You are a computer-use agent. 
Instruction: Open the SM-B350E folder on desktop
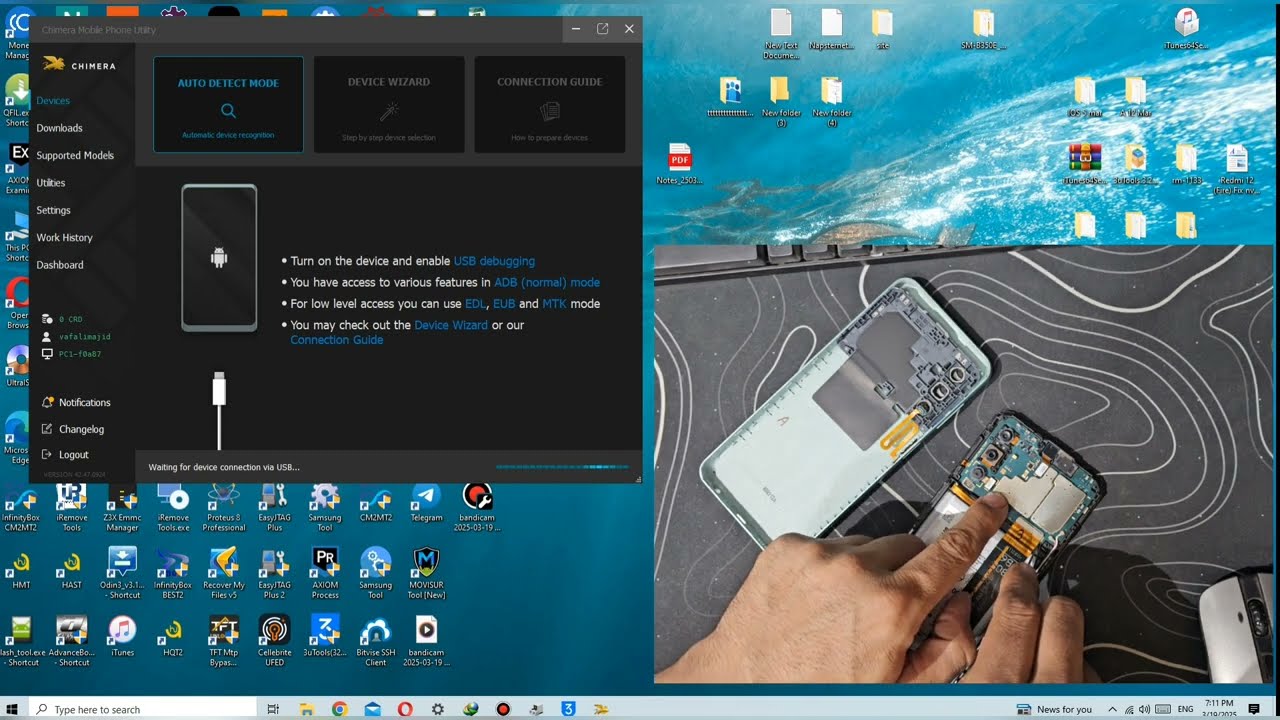tap(983, 30)
